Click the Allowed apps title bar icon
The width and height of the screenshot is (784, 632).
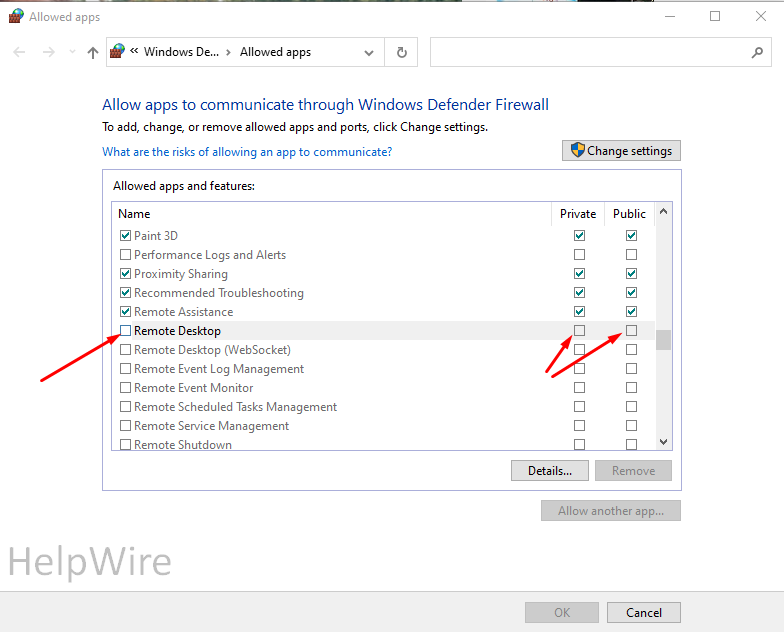click(16, 16)
